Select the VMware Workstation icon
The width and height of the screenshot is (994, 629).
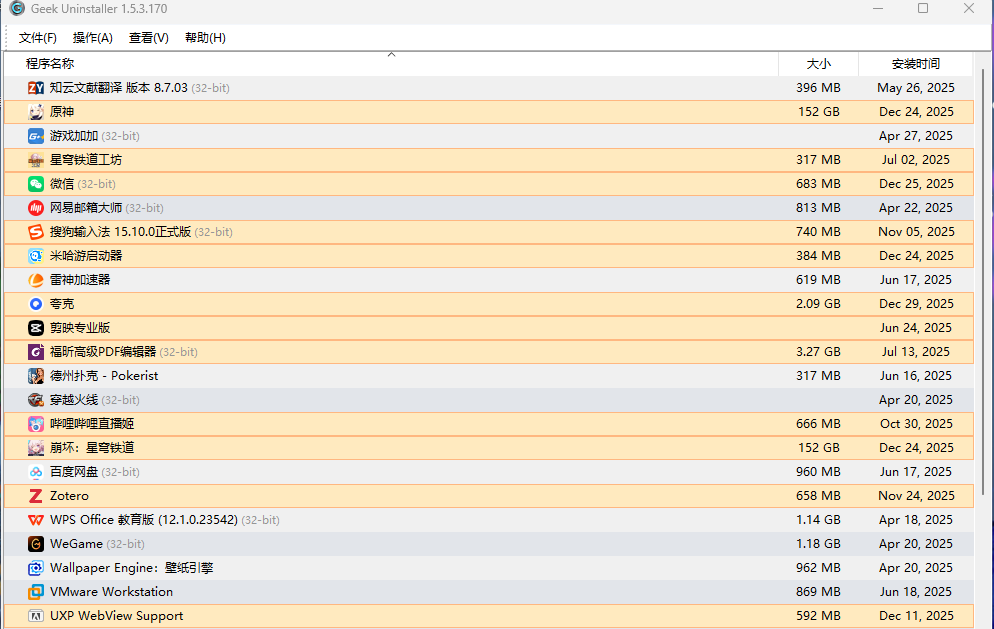pyautogui.click(x=36, y=592)
